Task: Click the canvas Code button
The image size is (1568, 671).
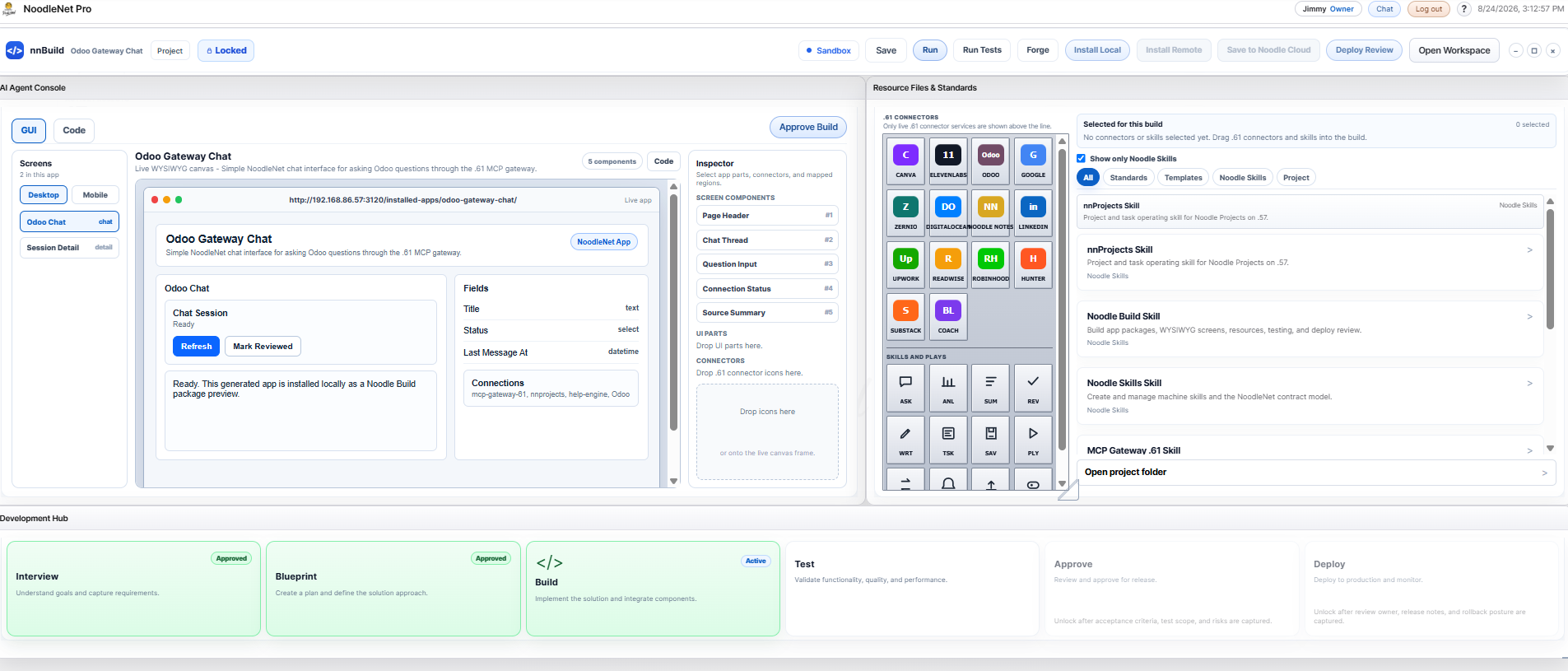Action: (x=663, y=161)
